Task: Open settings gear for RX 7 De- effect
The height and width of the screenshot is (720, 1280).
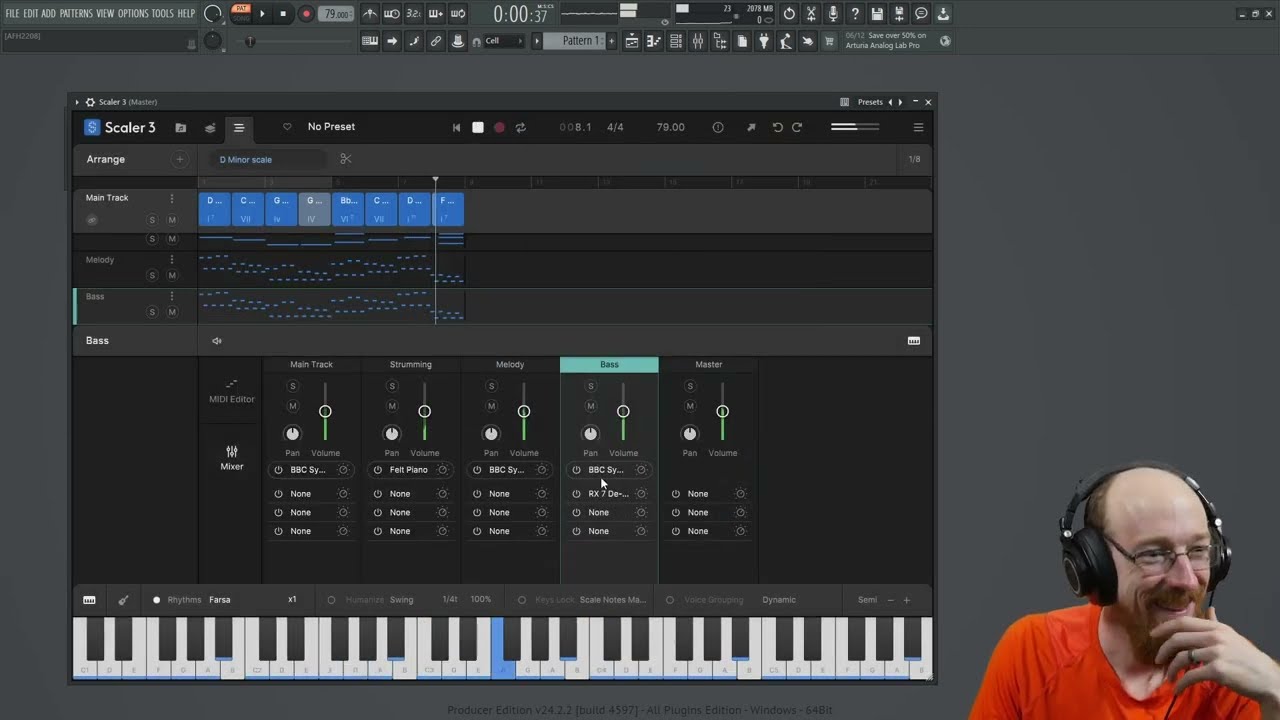Action: pos(641,494)
